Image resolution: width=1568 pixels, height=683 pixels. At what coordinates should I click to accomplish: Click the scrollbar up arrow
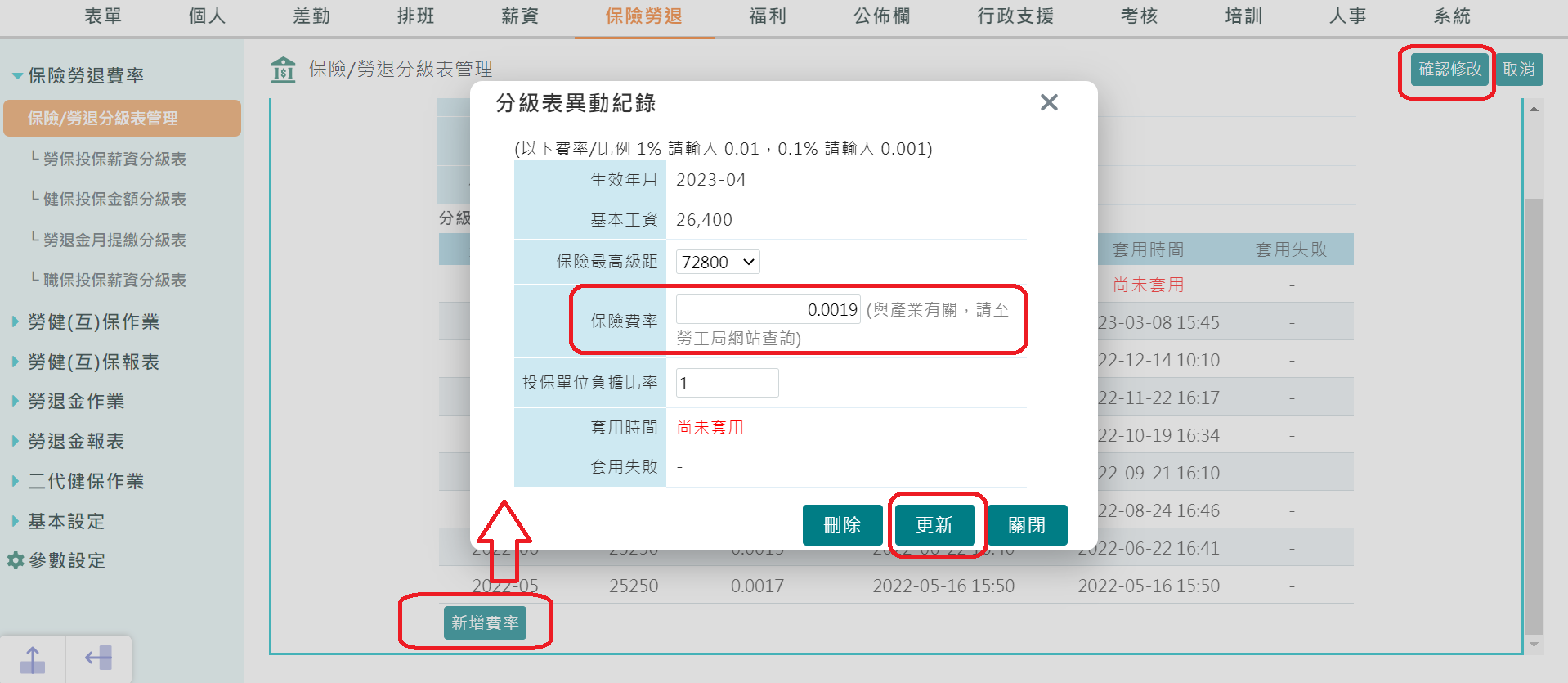pyautogui.click(x=1534, y=109)
